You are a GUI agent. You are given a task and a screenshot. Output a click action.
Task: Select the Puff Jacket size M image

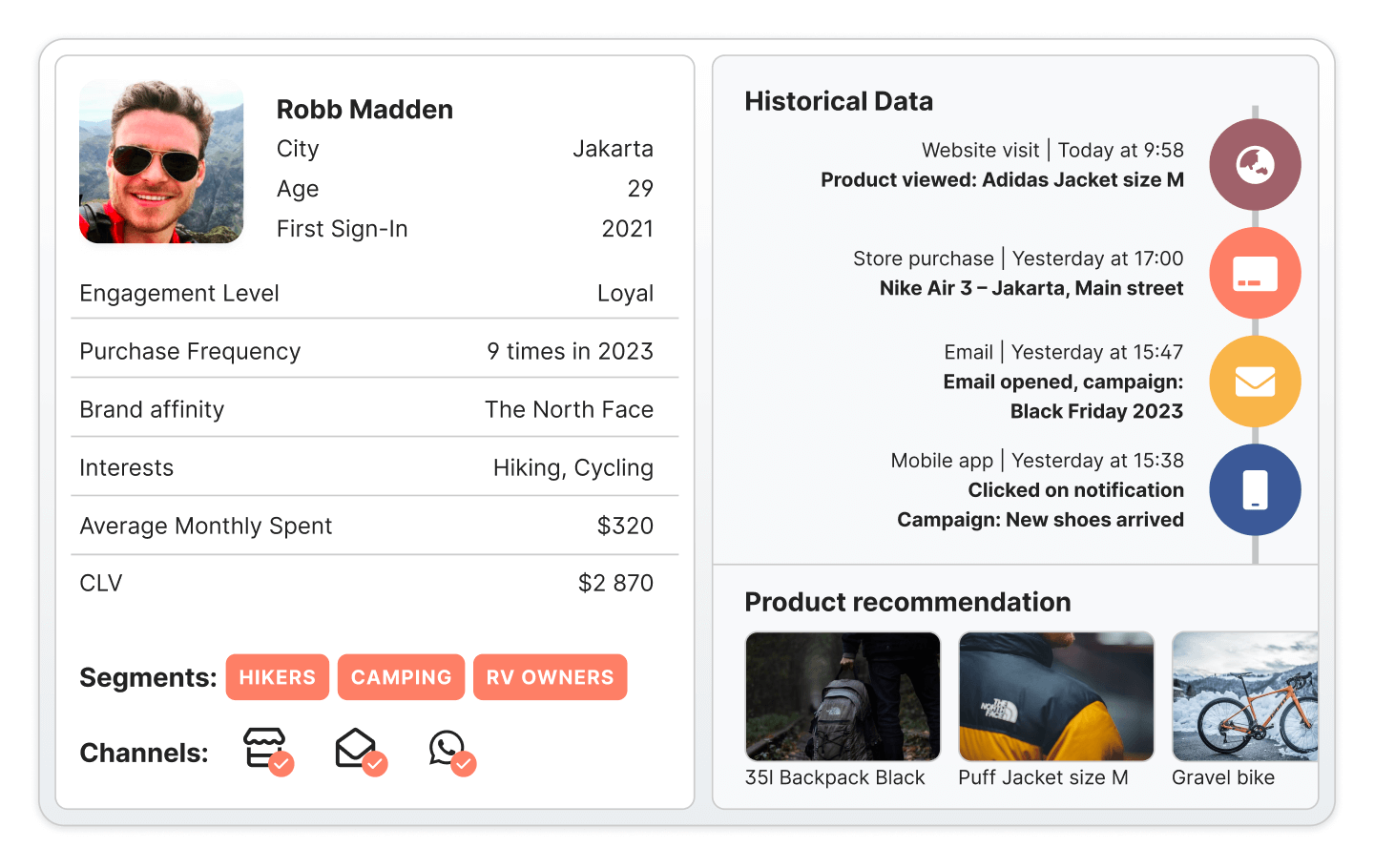(x=1055, y=696)
